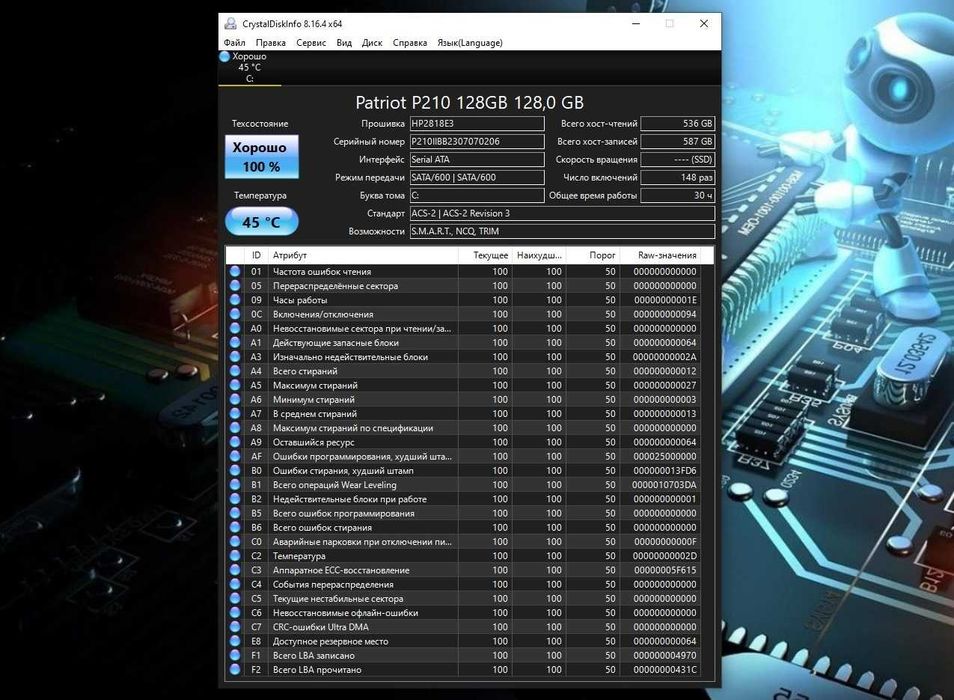Click the power-on count value 148 раз
954x700 pixels.
pos(678,178)
